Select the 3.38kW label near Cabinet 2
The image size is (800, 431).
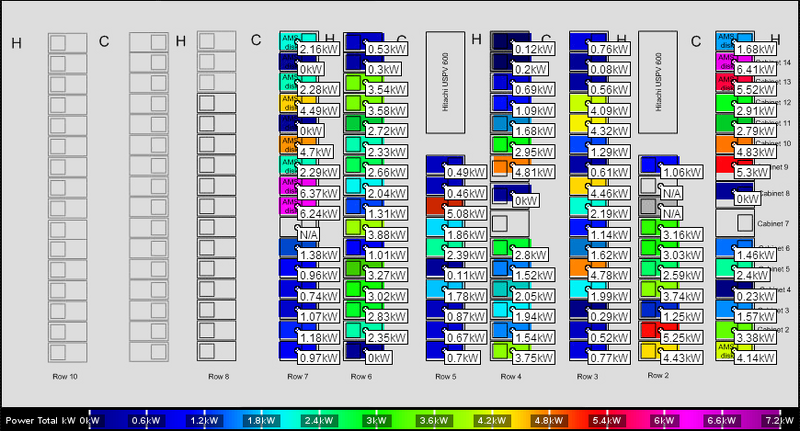756,338
